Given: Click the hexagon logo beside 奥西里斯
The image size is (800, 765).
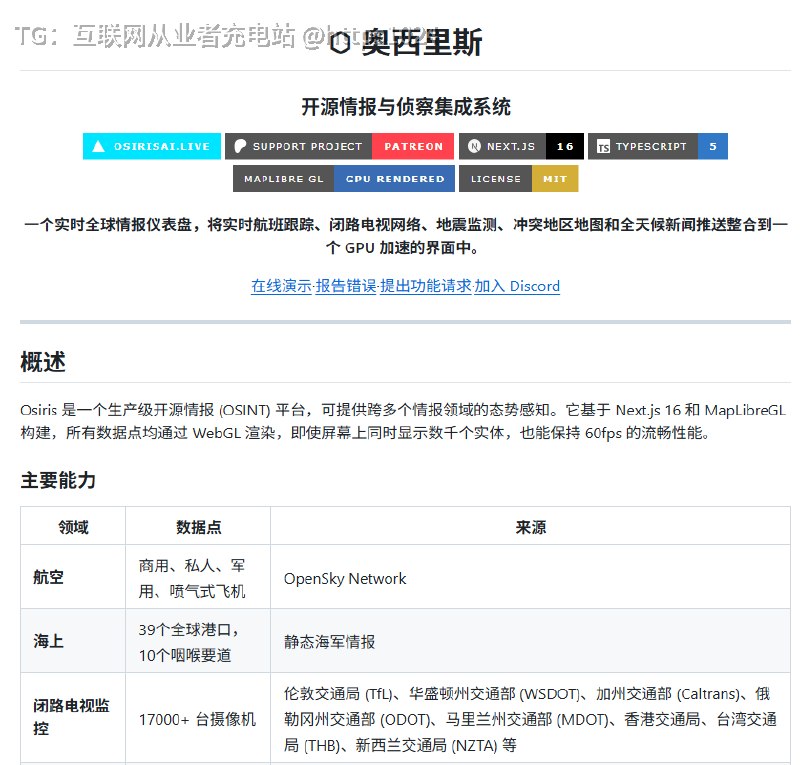Looking at the screenshot, I should pyautogui.click(x=340, y=43).
